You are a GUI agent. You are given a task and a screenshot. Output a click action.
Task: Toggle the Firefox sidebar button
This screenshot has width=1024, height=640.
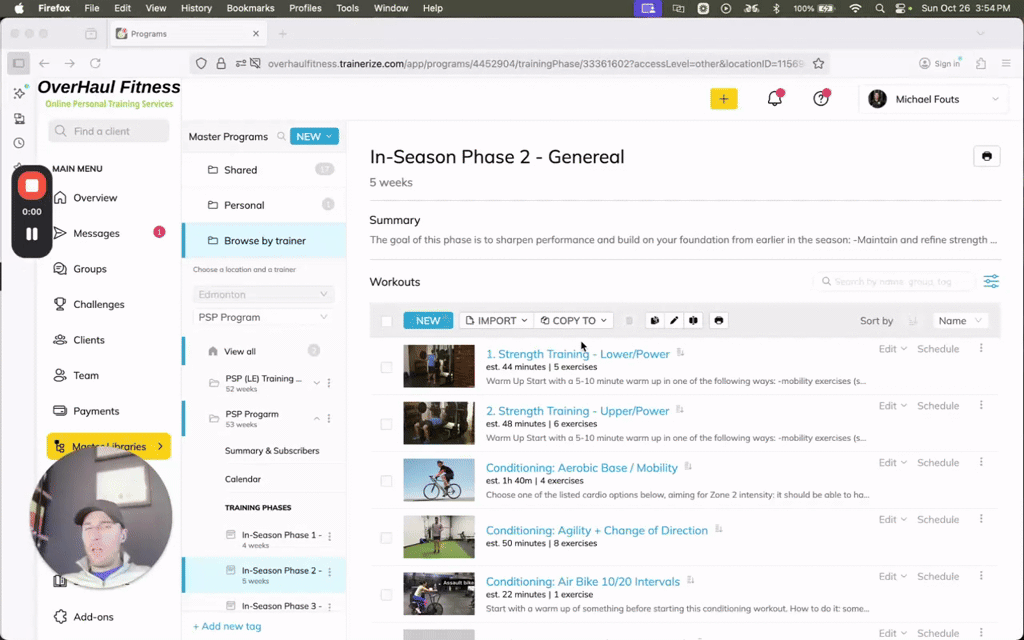(x=18, y=63)
